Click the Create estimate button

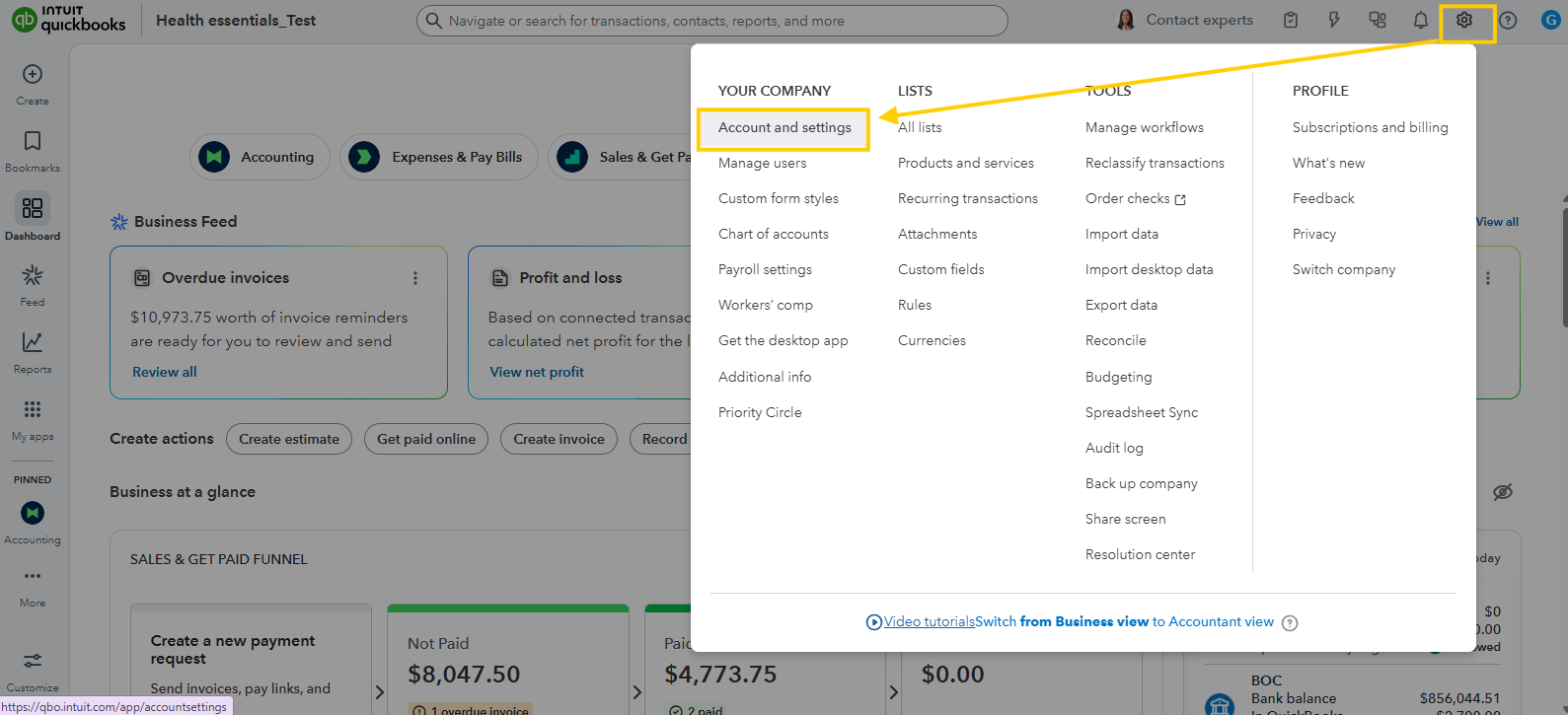(x=289, y=439)
